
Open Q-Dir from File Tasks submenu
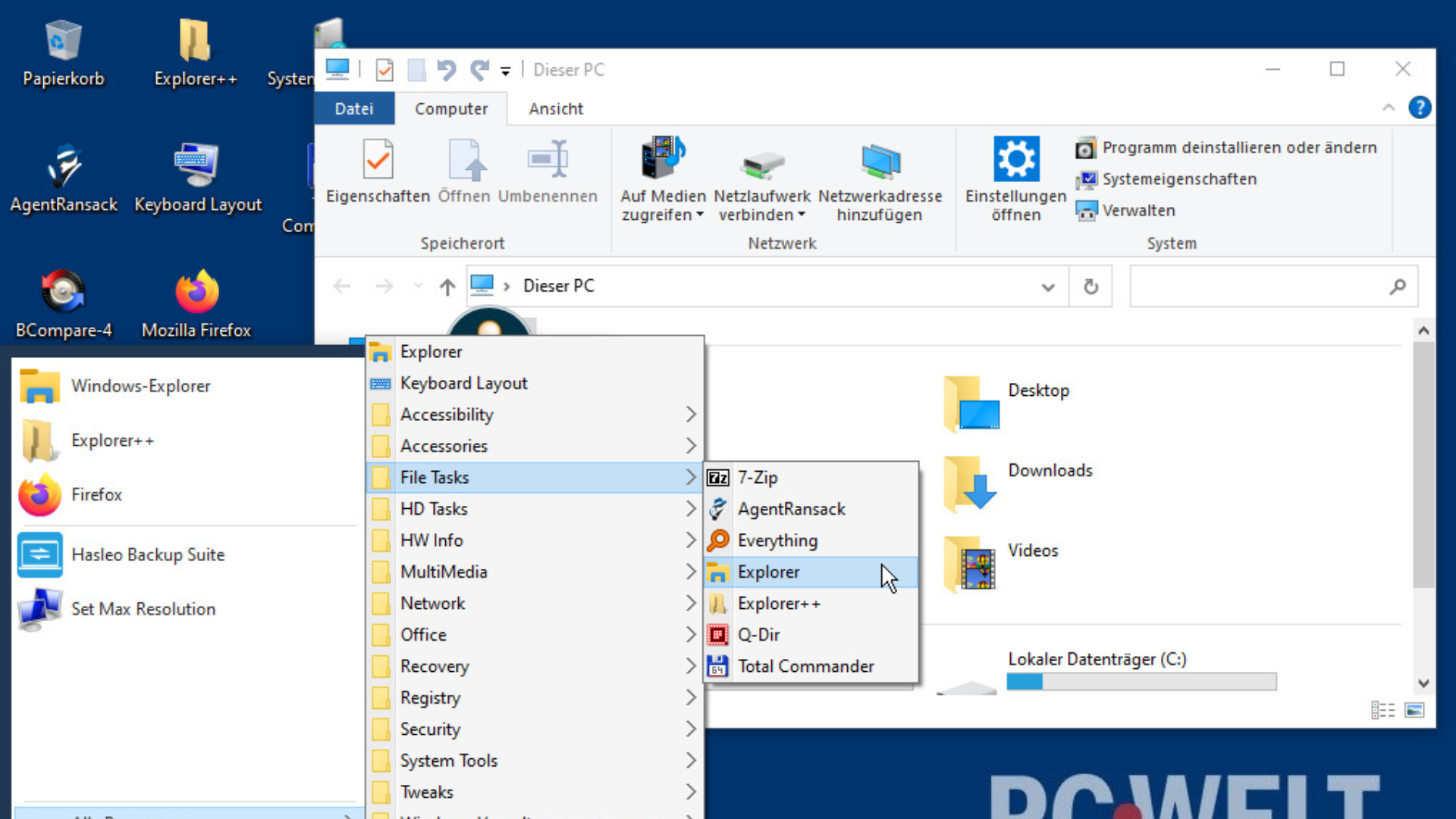(x=758, y=635)
